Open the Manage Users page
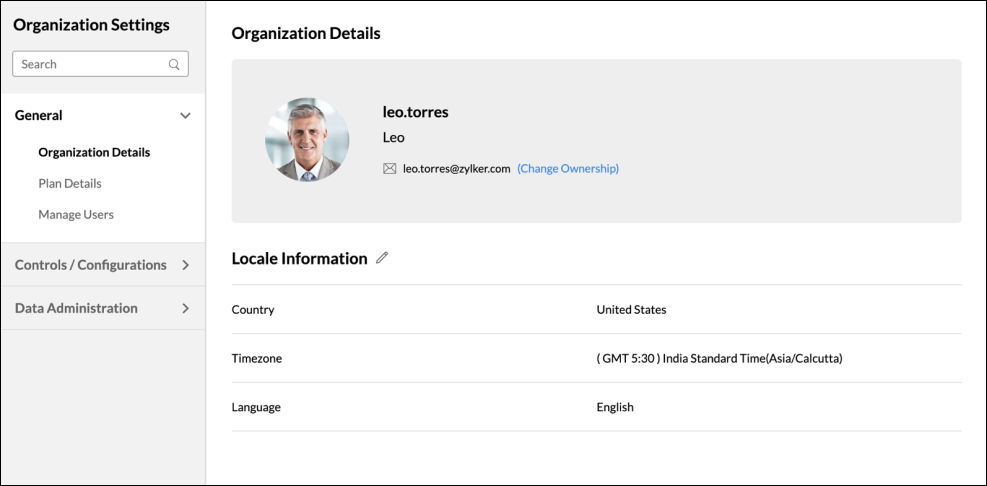Image resolution: width=987 pixels, height=486 pixels. click(76, 215)
